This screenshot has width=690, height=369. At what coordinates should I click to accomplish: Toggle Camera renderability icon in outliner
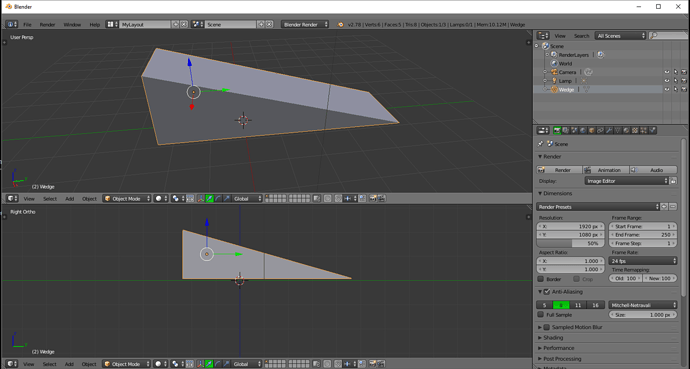coord(684,72)
